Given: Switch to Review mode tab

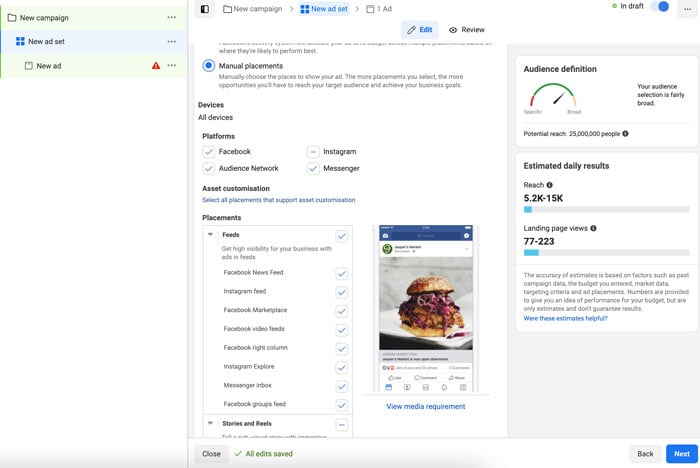Looking at the screenshot, I should [467, 30].
